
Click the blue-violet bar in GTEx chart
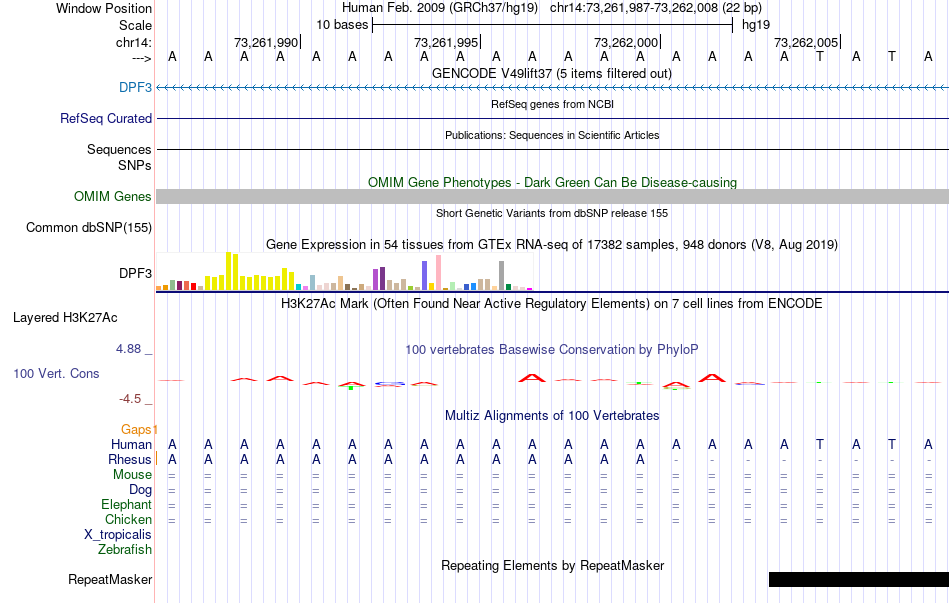[425, 276]
